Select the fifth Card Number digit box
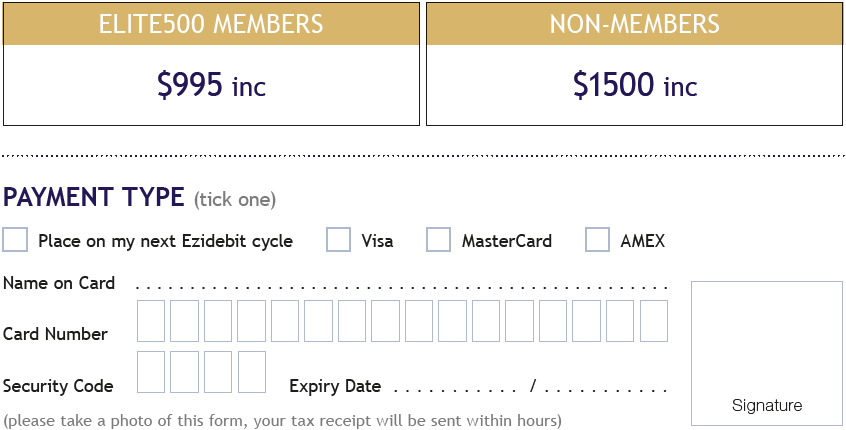 [285, 321]
